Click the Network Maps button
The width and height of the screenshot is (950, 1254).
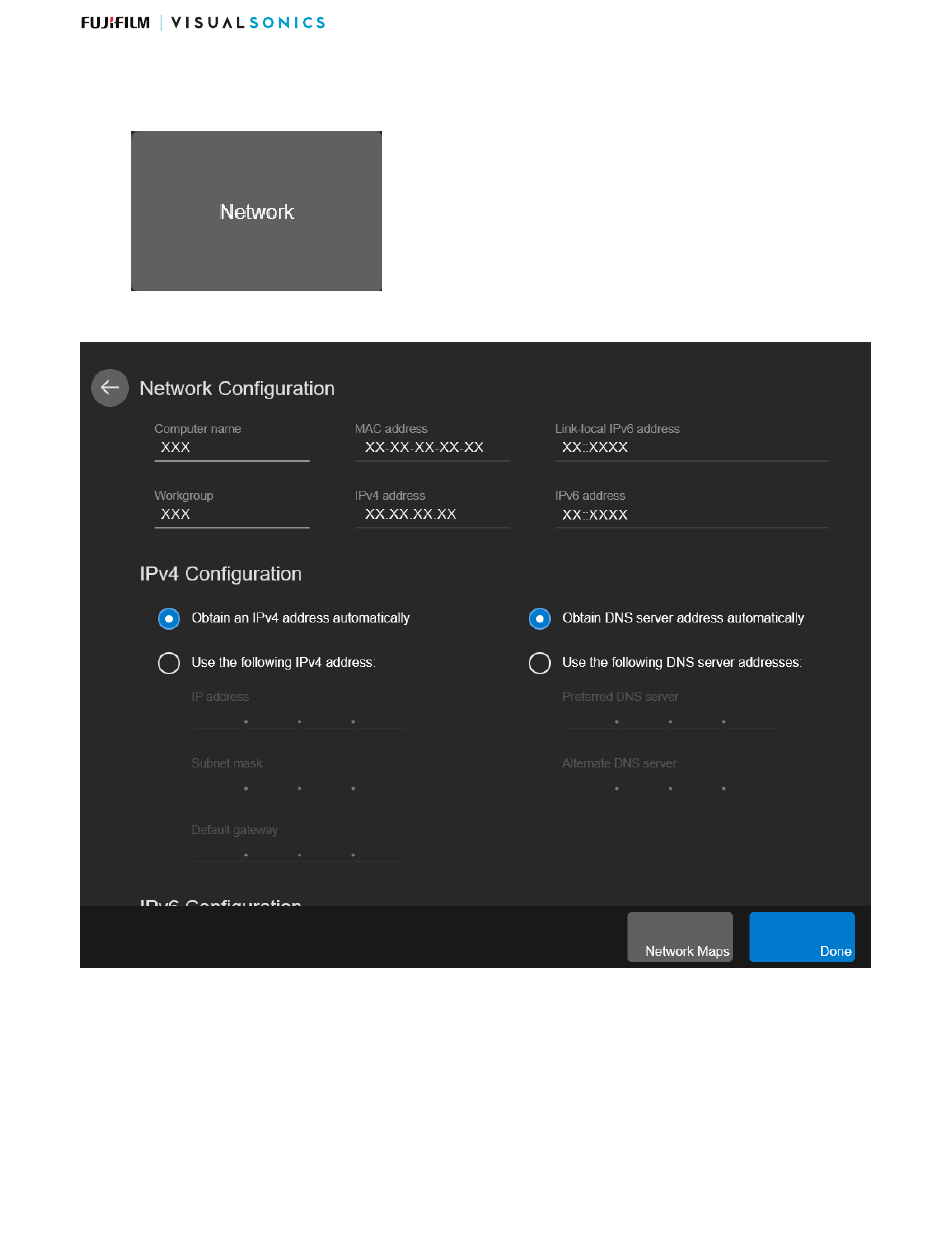(680, 937)
